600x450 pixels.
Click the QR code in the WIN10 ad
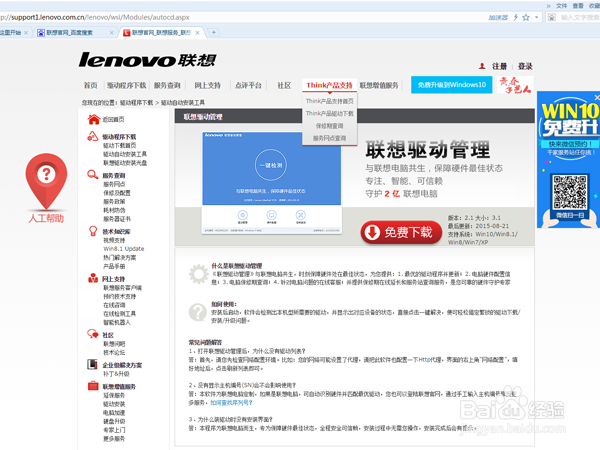point(570,191)
